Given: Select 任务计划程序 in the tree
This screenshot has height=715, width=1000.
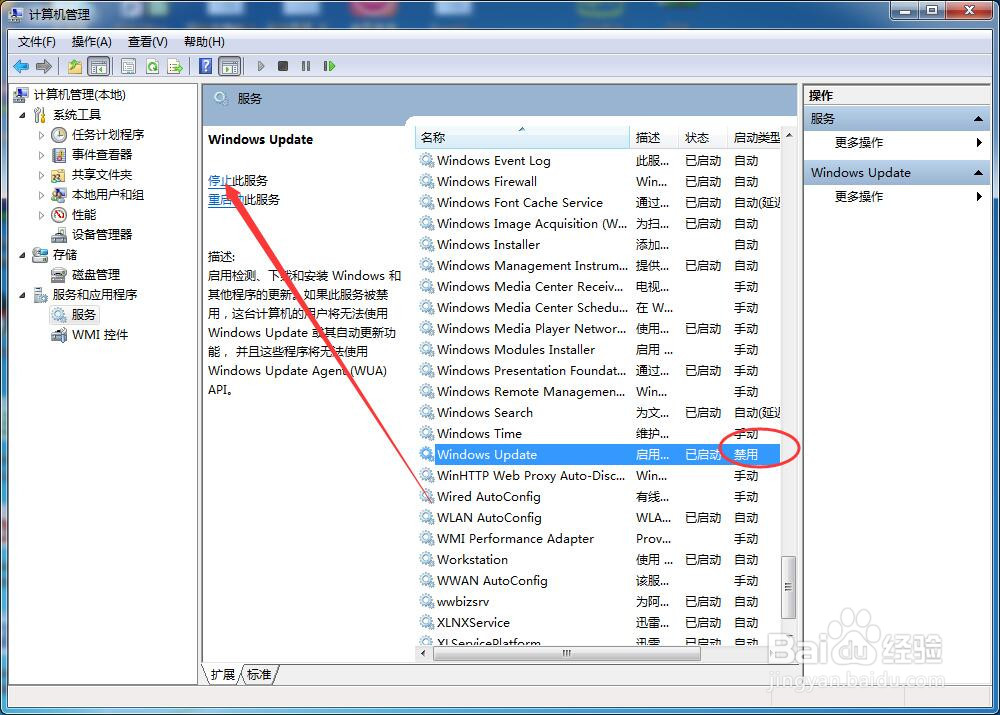Looking at the screenshot, I should (108, 135).
